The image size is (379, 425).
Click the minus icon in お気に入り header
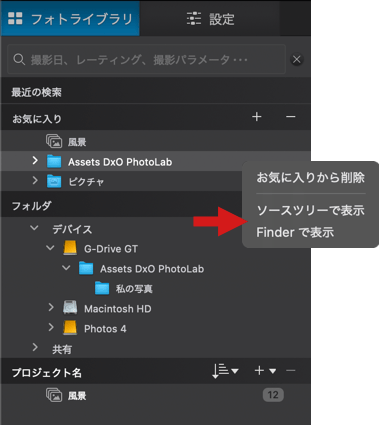(290, 117)
